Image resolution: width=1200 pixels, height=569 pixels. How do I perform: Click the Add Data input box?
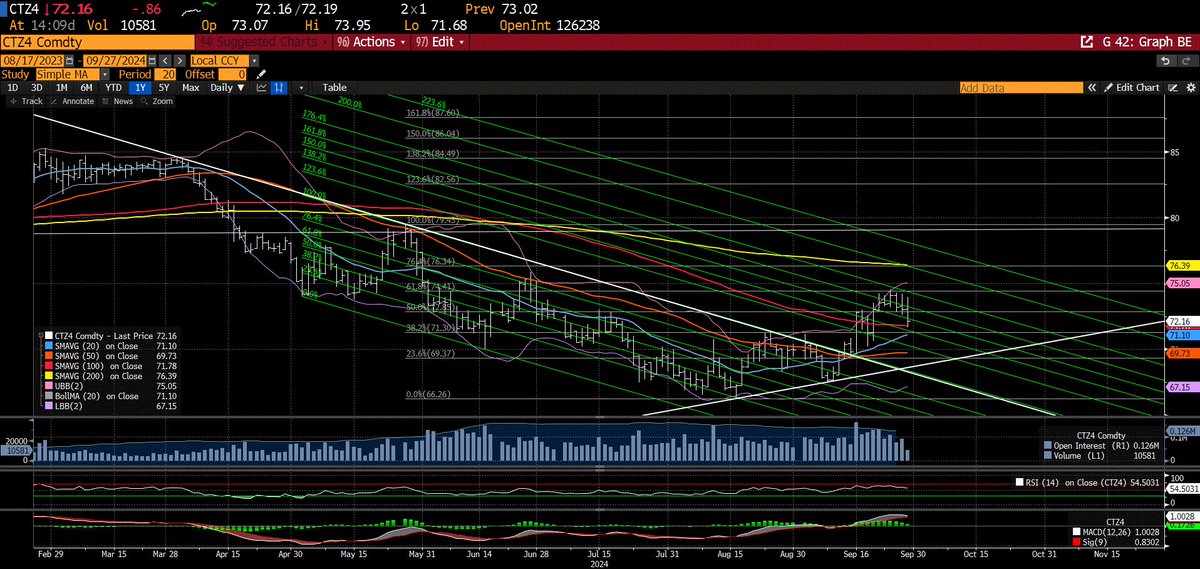pos(1021,88)
